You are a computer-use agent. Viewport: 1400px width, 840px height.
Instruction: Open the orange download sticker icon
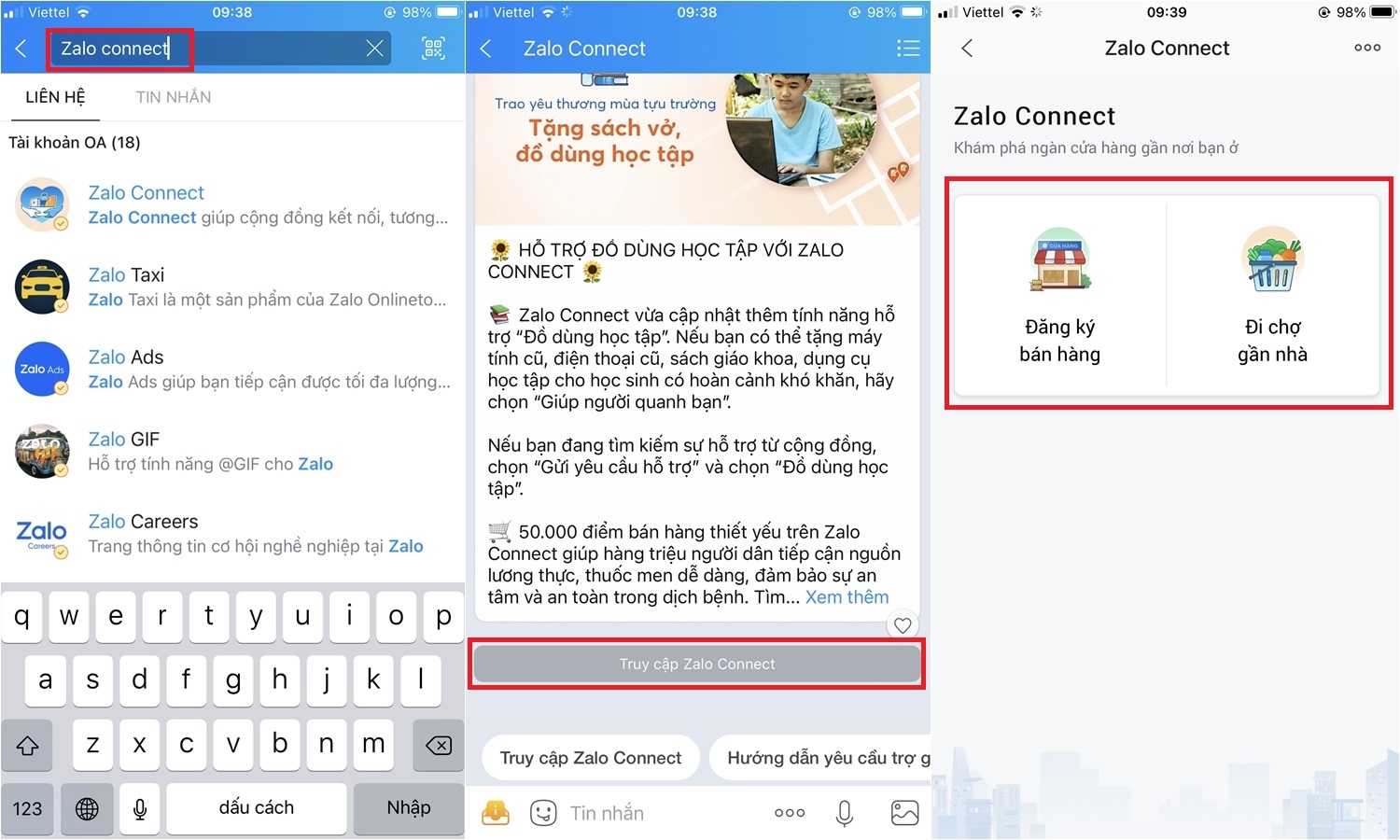coord(496,813)
